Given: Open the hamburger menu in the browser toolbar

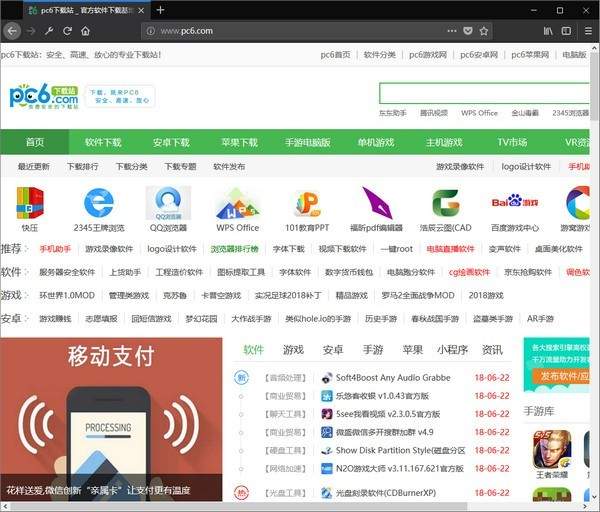Looking at the screenshot, I should 587,31.
